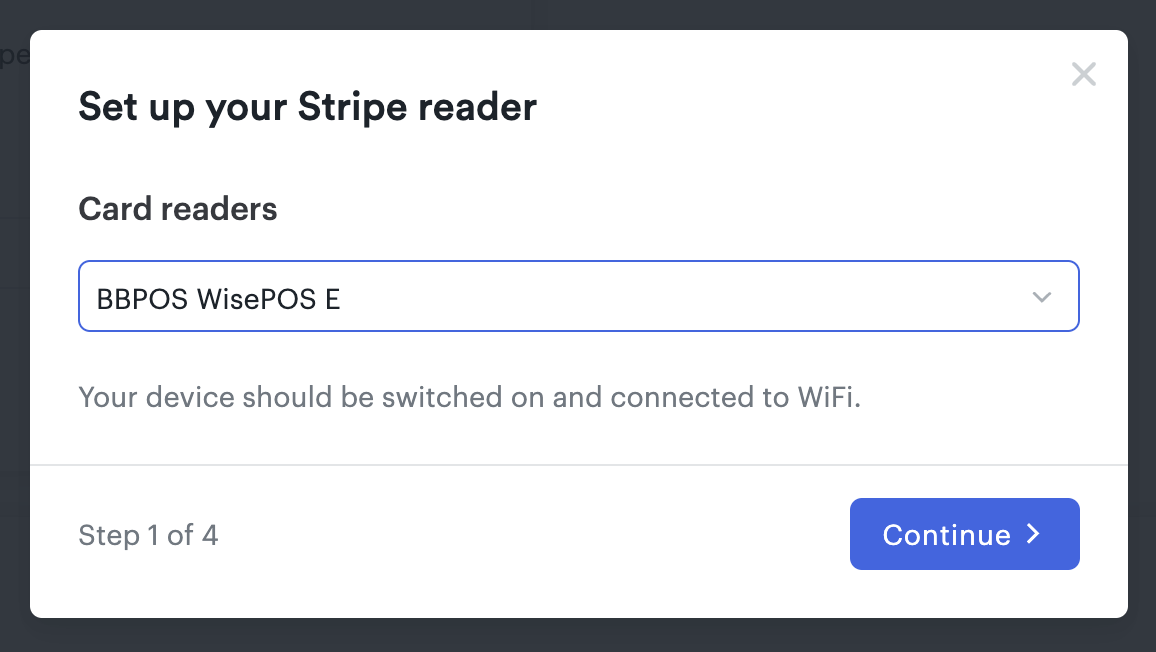Click the word WiFi in the helper sentence
This screenshot has width=1156, height=652.
[x=829, y=397]
